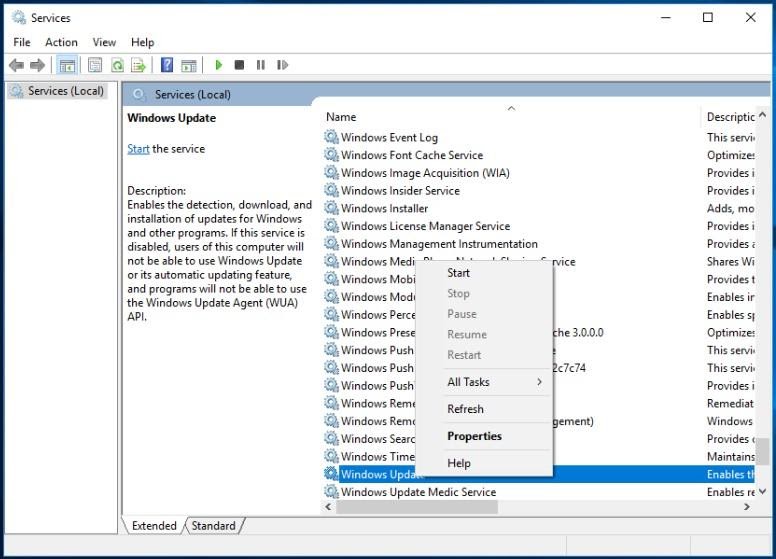Click the vertical scrollbar up arrow

click(x=763, y=115)
